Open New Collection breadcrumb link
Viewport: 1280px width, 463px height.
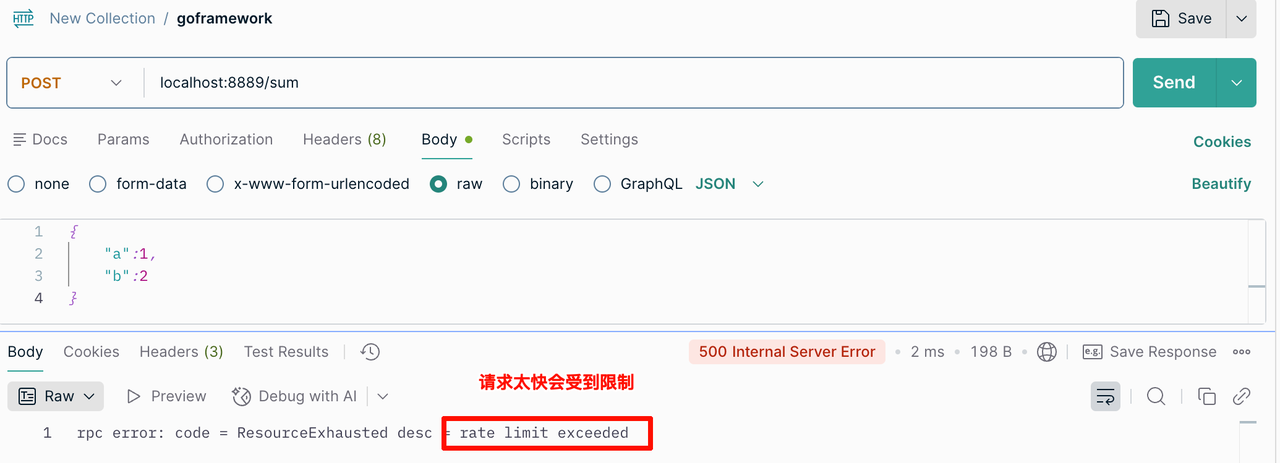(x=102, y=18)
